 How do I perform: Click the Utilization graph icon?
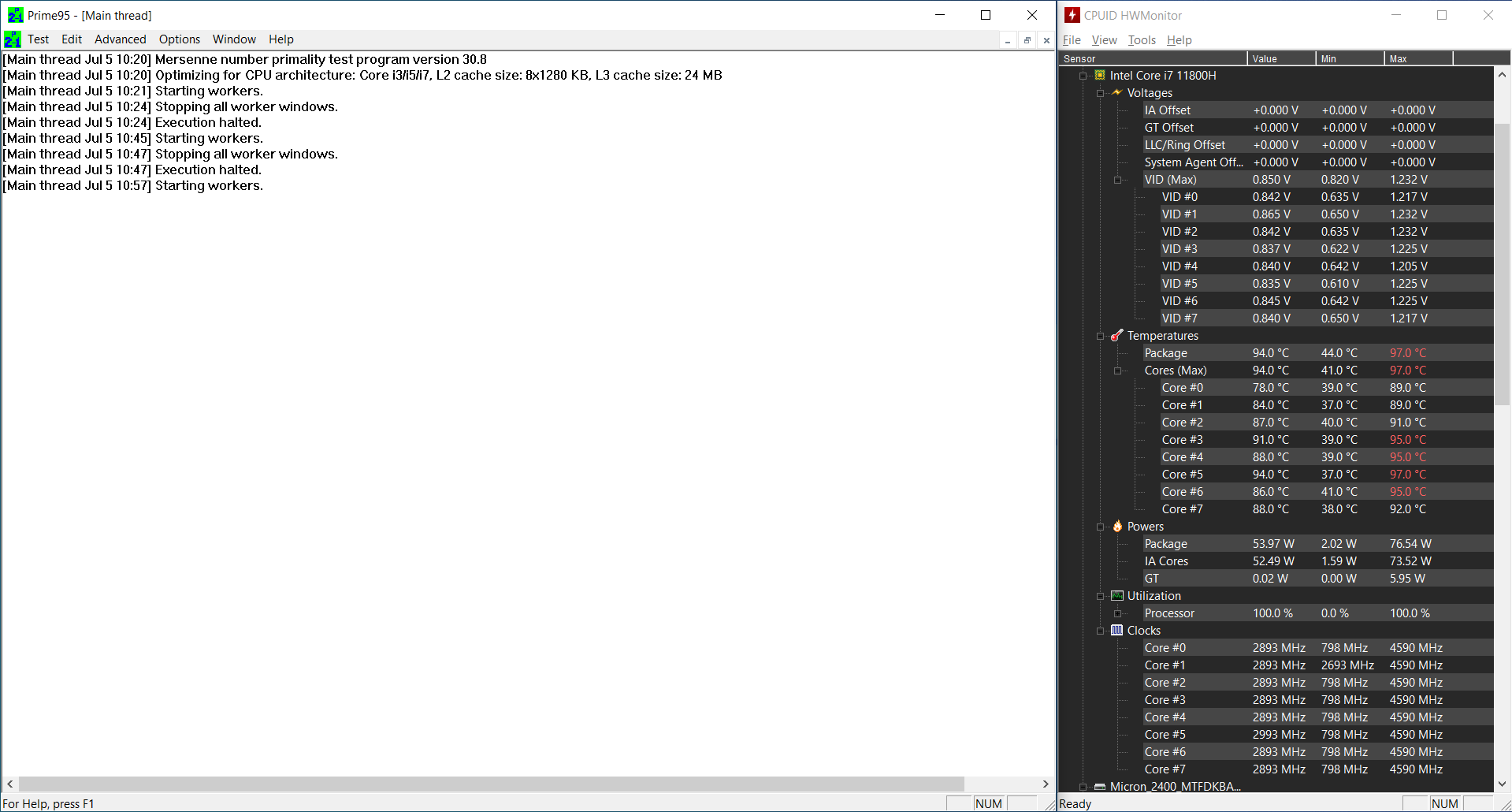pyautogui.click(x=1117, y=596)
